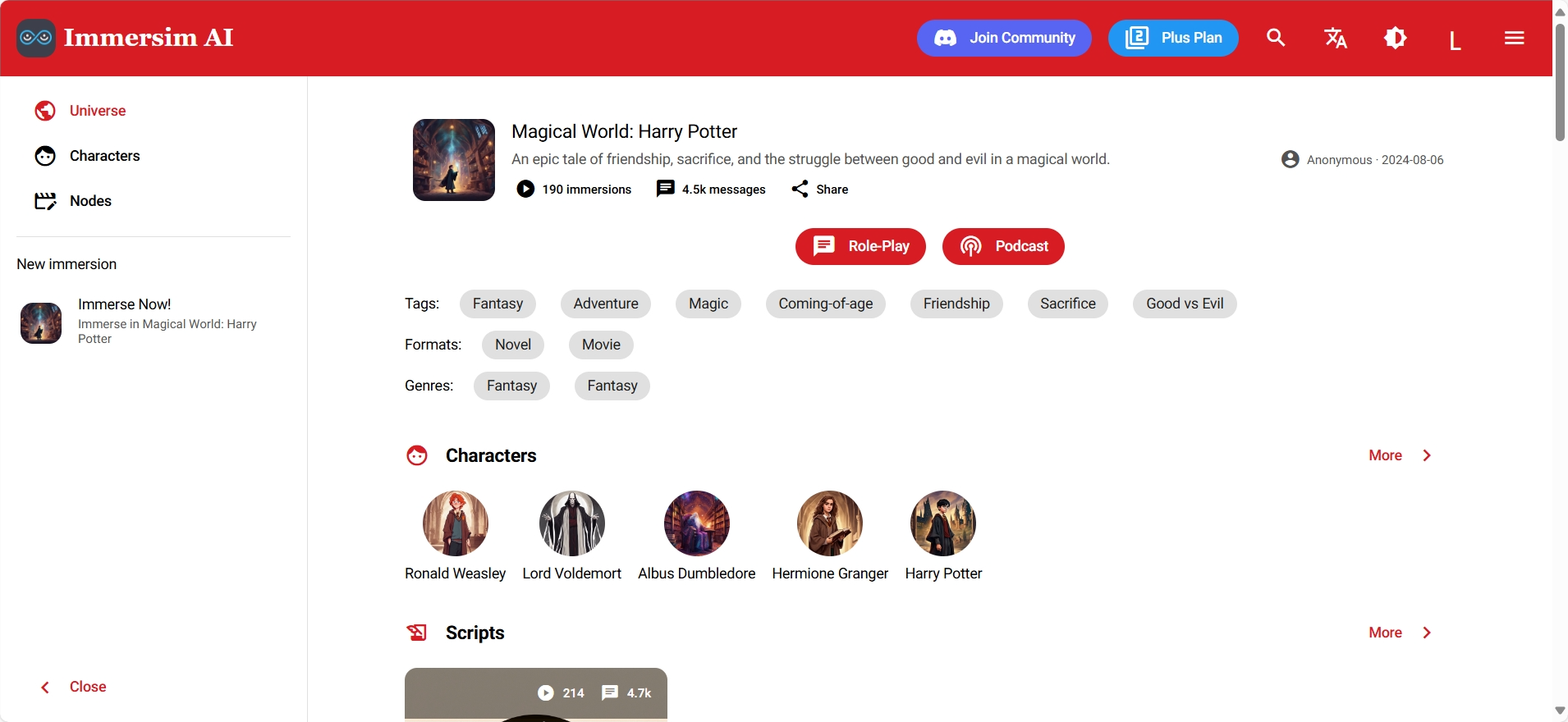Image resolution: width=1568 pixels, height=722 pixels.
Task: Click the Scripts heading text
Action: click(x=475, y=633)
